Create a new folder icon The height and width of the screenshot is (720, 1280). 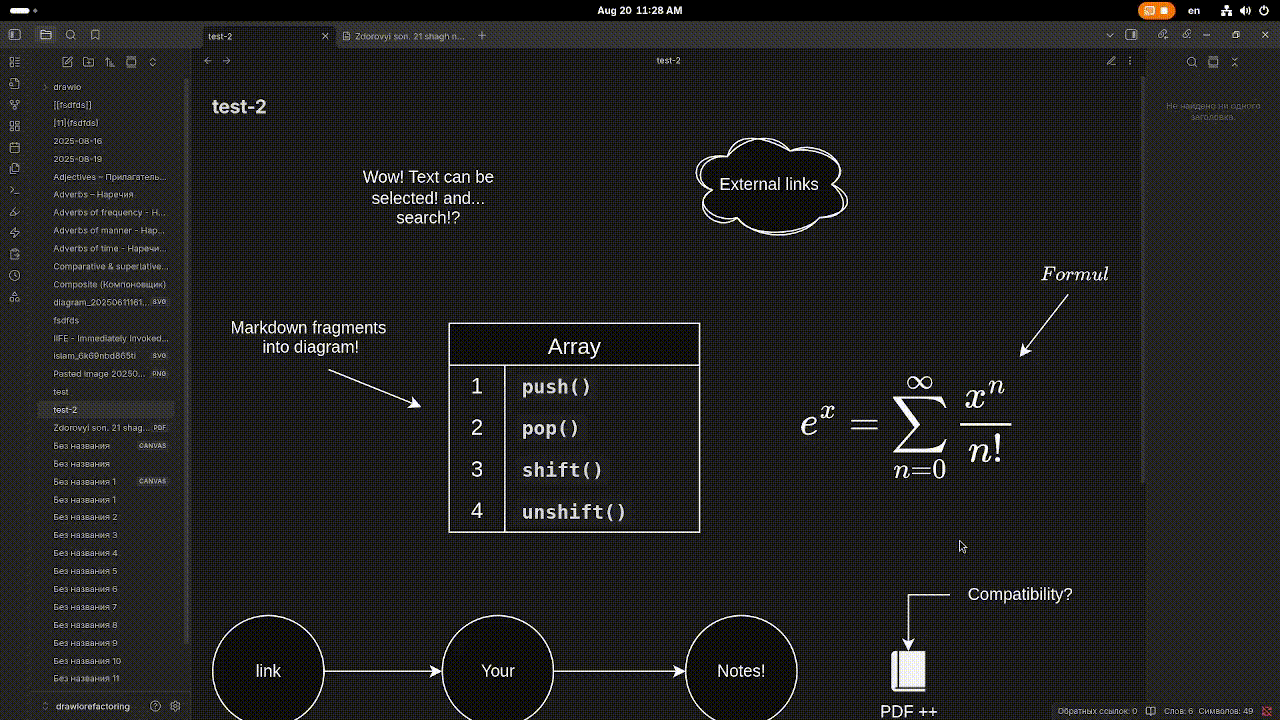click(x=88, y=62)
